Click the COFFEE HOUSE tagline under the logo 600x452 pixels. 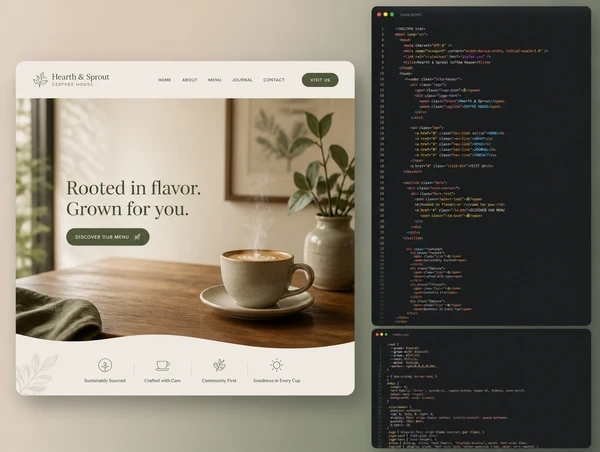(x=73, y=84)
